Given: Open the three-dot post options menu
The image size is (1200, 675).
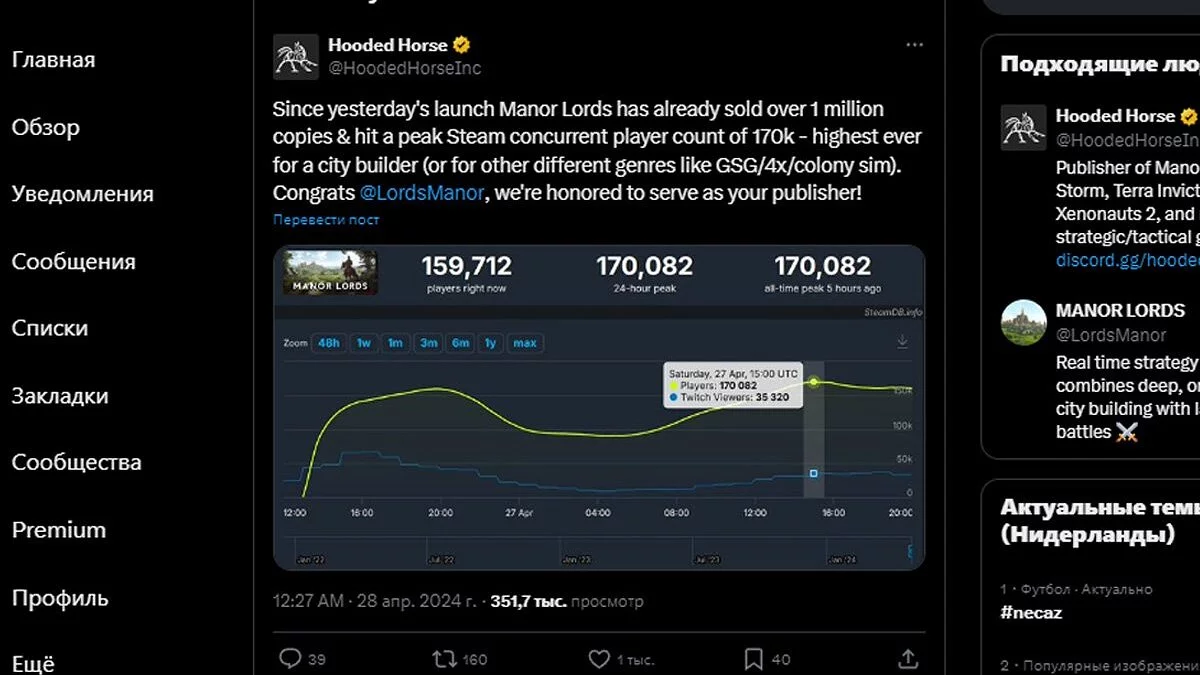Looking at the screenshot, I should point(914,45).
